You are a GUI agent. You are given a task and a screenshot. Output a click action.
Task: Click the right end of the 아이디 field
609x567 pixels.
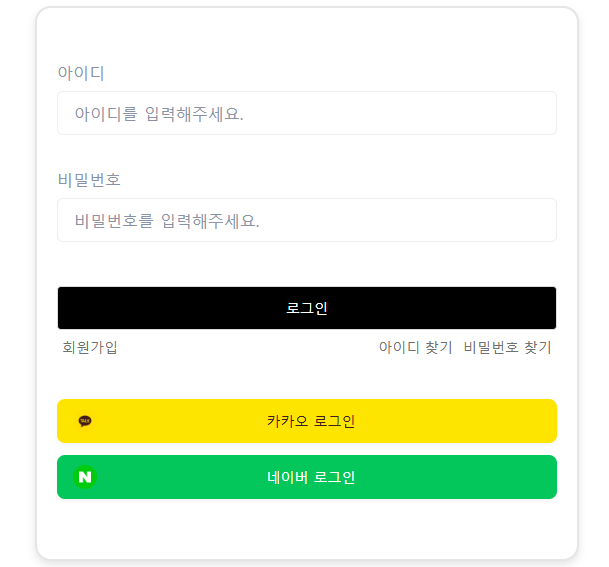545,113
